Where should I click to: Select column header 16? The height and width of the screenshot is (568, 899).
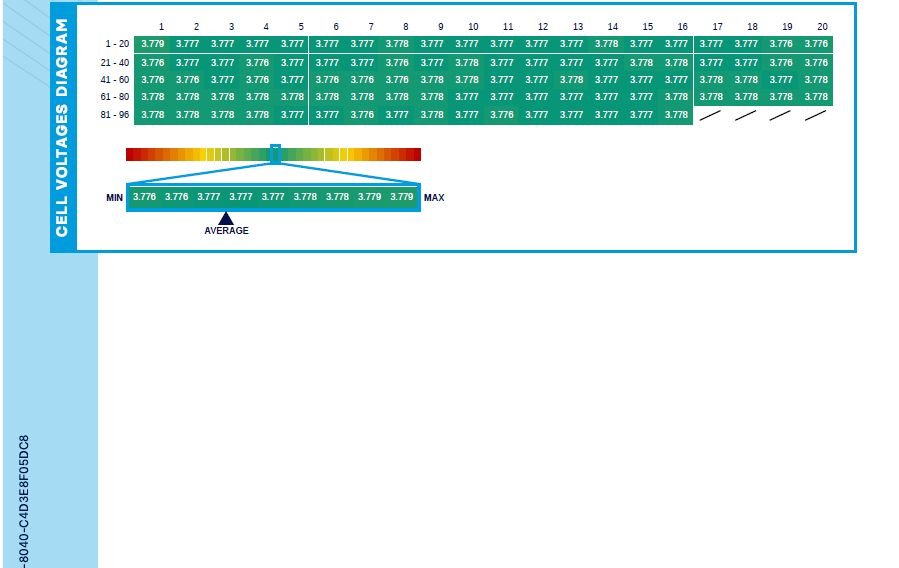[x=682, y=27]
